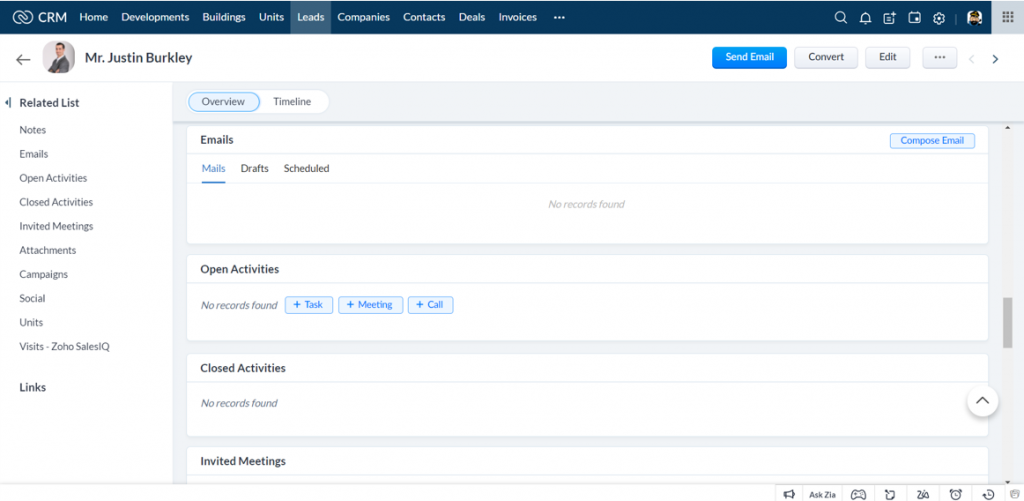The image size is (1024, 501).
Task: Open the apps grid launcher
Action: [1006, 17]
